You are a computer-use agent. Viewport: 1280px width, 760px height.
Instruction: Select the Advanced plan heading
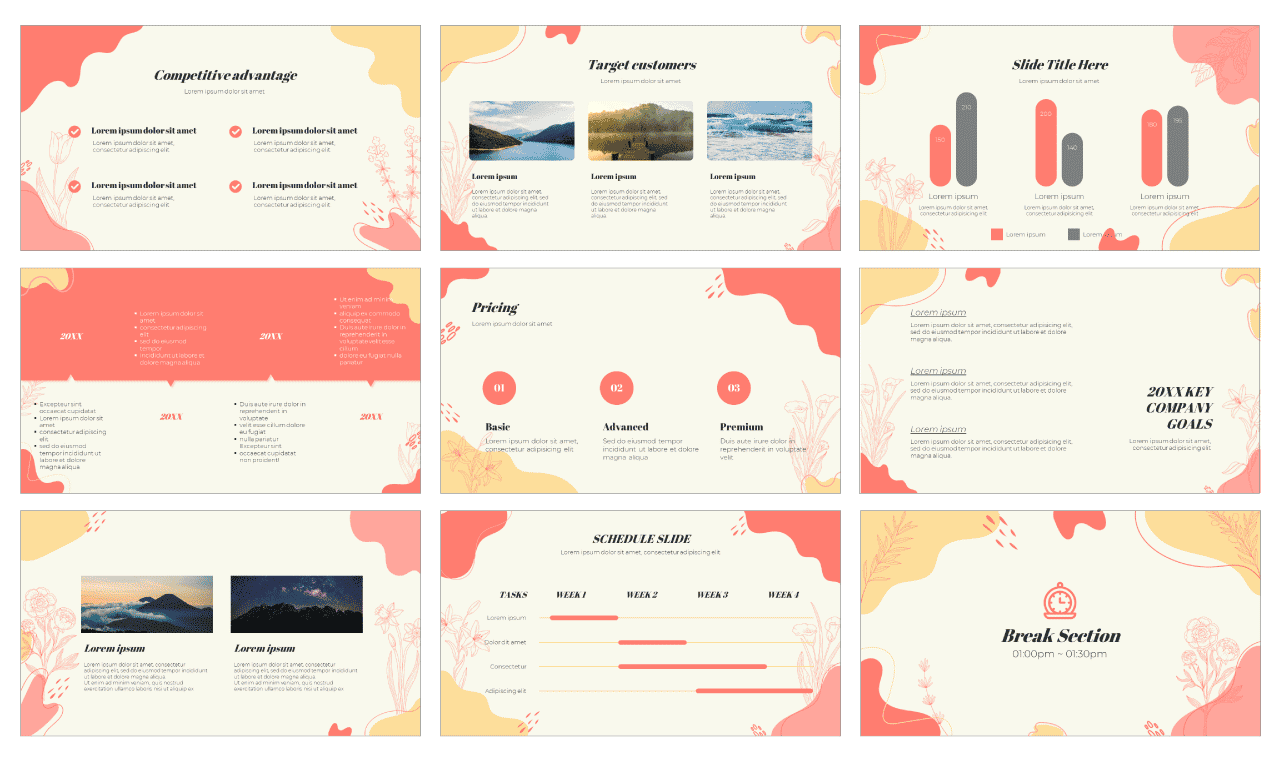click(x=625, y=427)
